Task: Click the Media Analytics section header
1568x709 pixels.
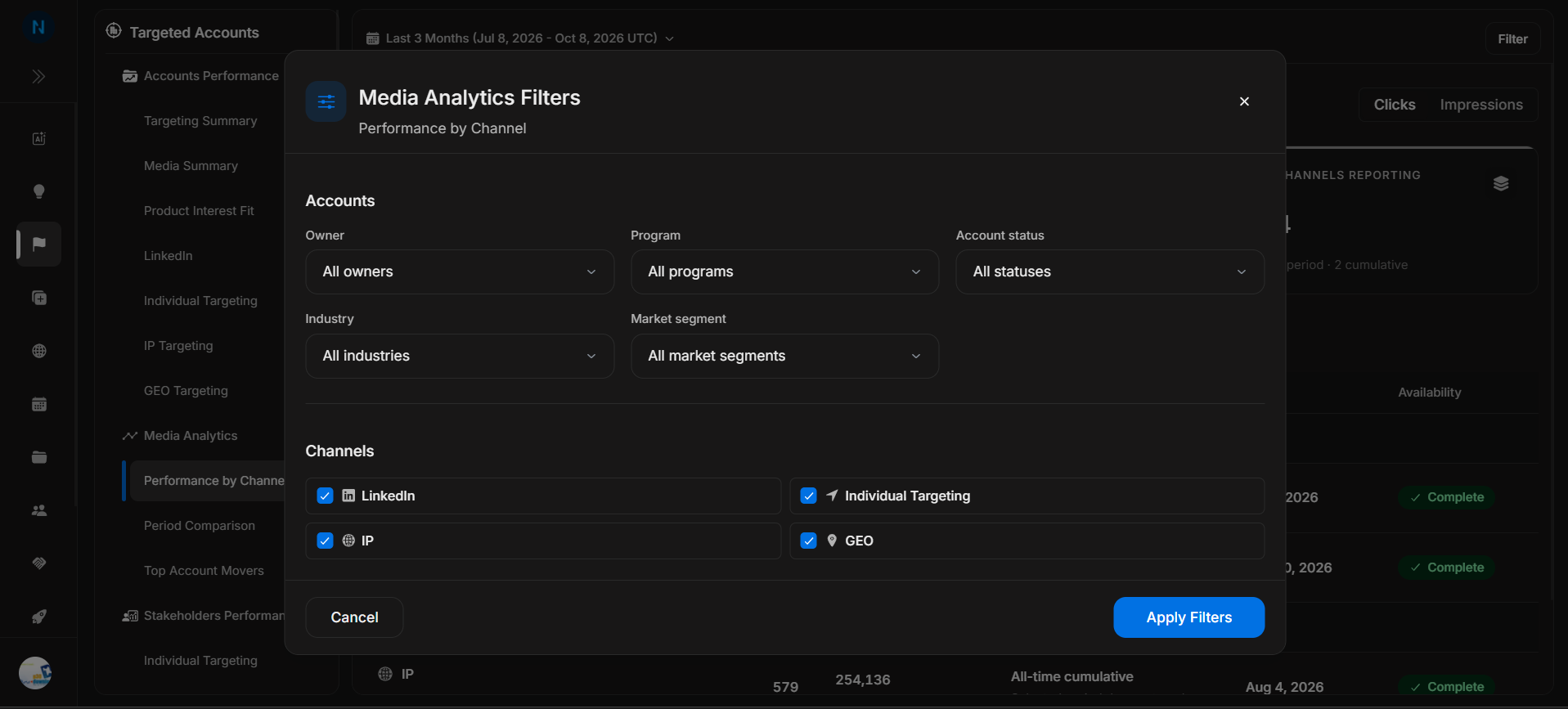Action: coord(181,436)
